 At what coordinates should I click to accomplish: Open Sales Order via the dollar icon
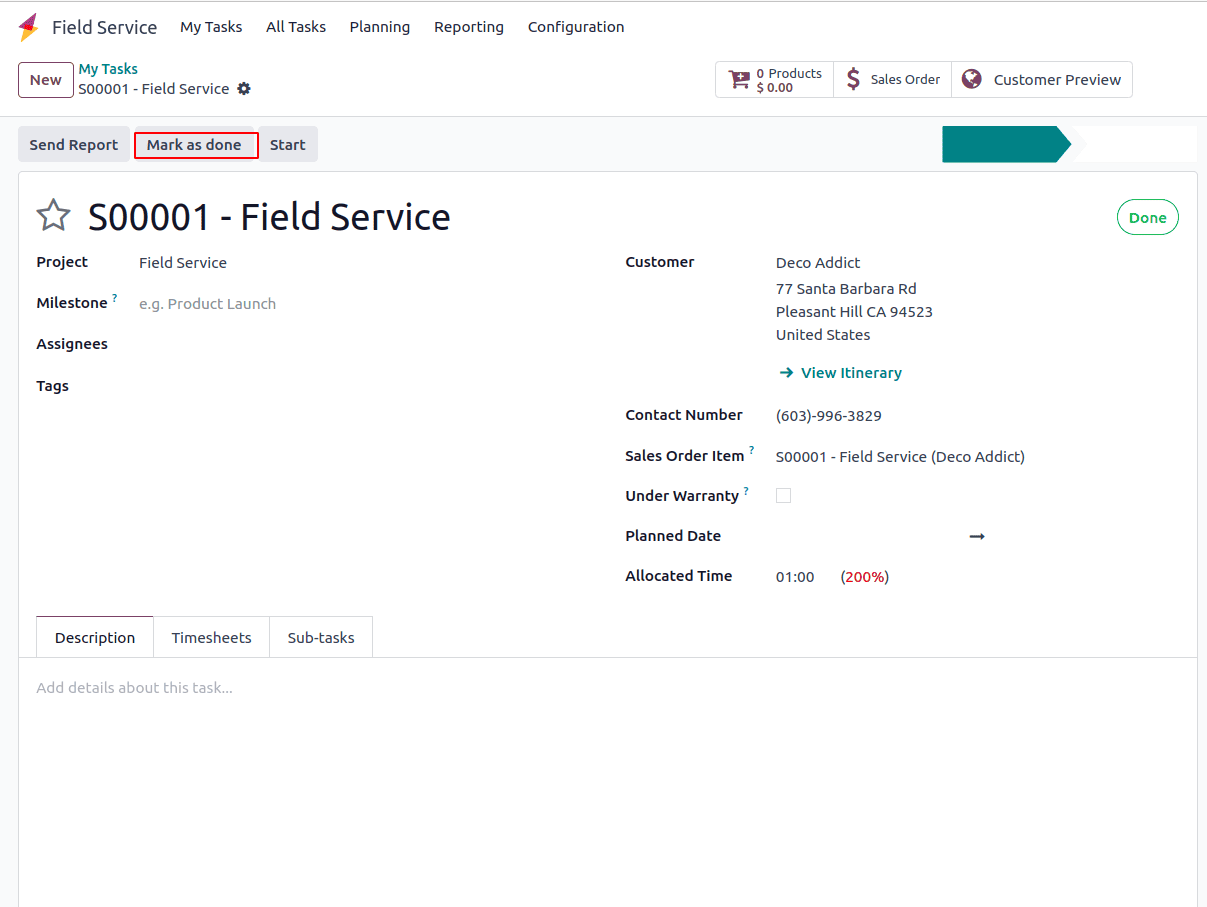[x=853, y=80]
